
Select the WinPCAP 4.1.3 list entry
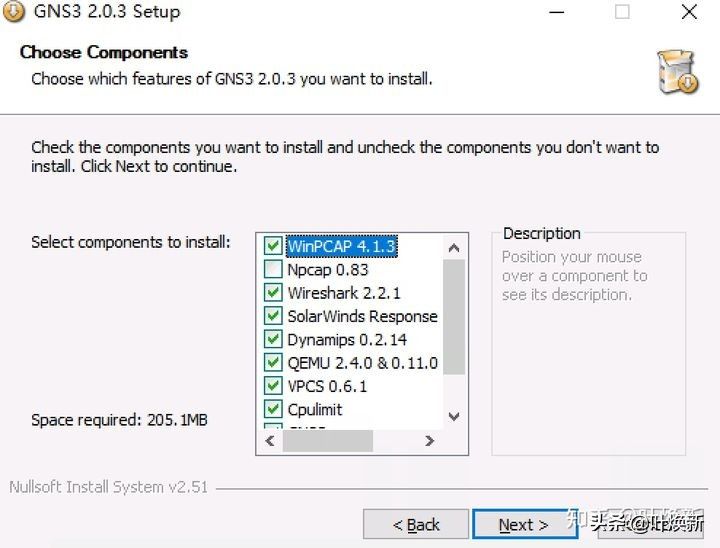pyautogui.click(x=341, y=246)
